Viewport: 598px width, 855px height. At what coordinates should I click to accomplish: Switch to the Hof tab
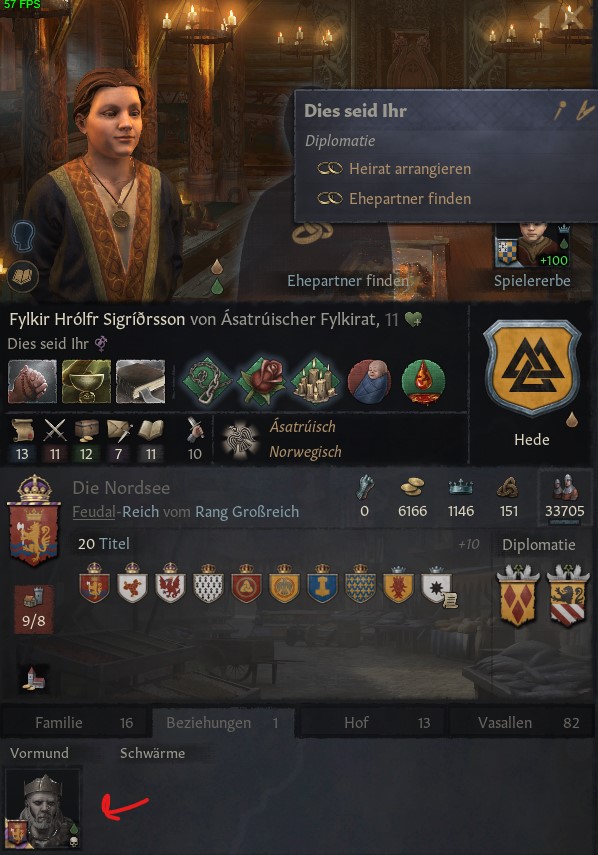pos(373,722)
